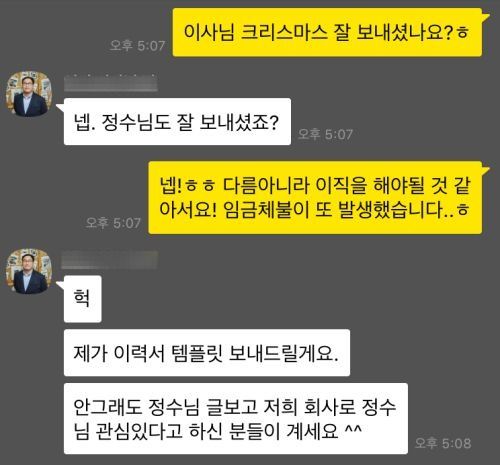
Task: Click timestamp beside 넵. 정수님도 message
Action: tap(325, 134)
